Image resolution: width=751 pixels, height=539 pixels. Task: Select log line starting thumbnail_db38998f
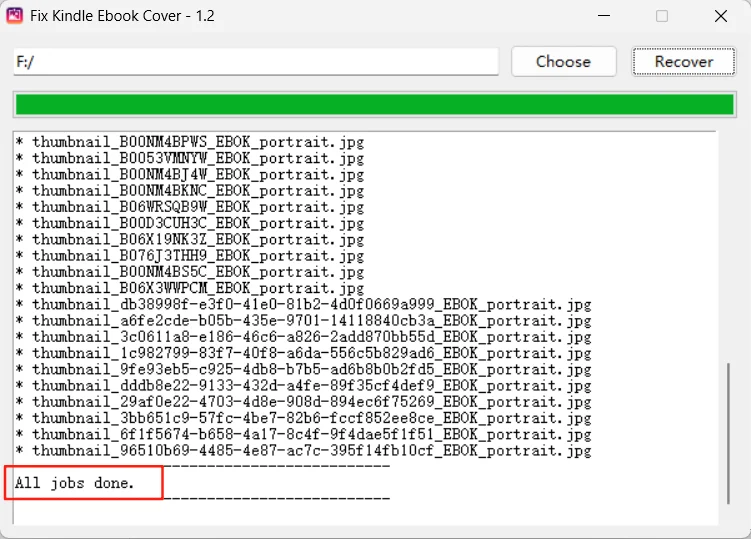pos(304,305)
